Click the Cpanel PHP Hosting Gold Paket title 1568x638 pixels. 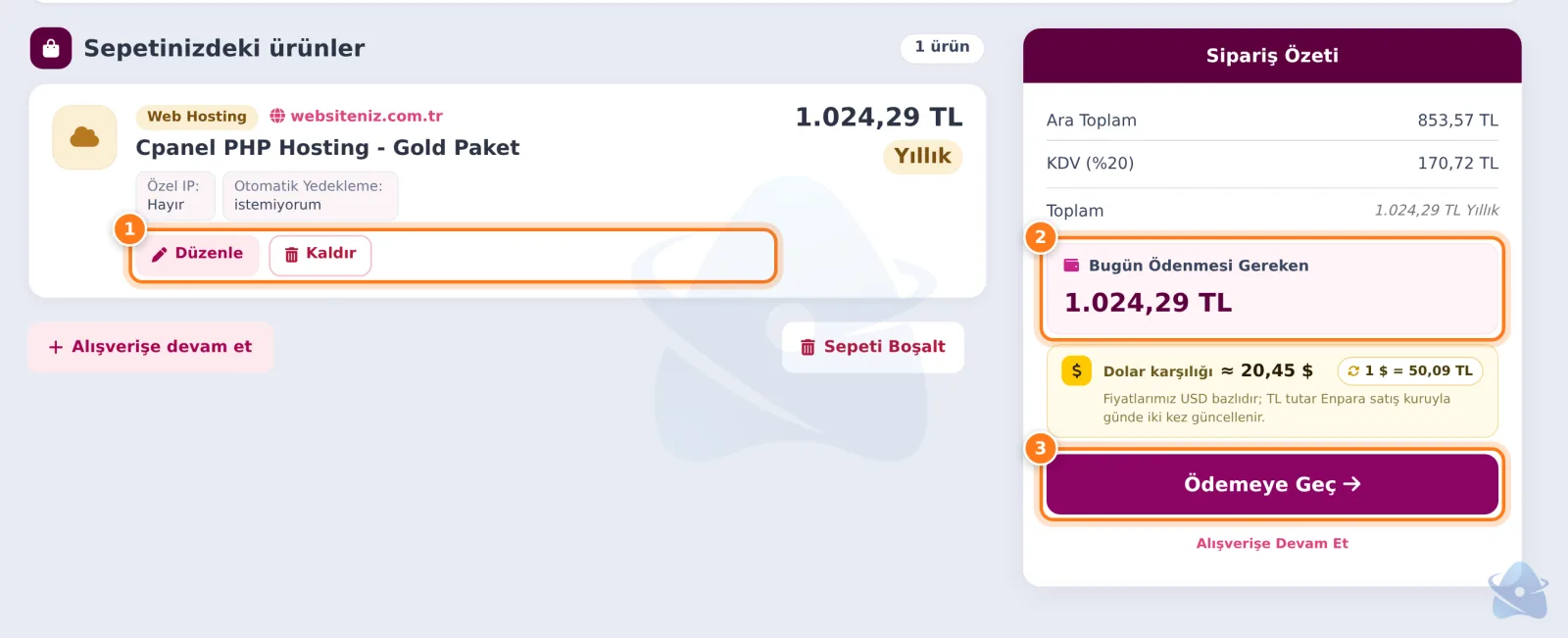click(x=327, y=148)
